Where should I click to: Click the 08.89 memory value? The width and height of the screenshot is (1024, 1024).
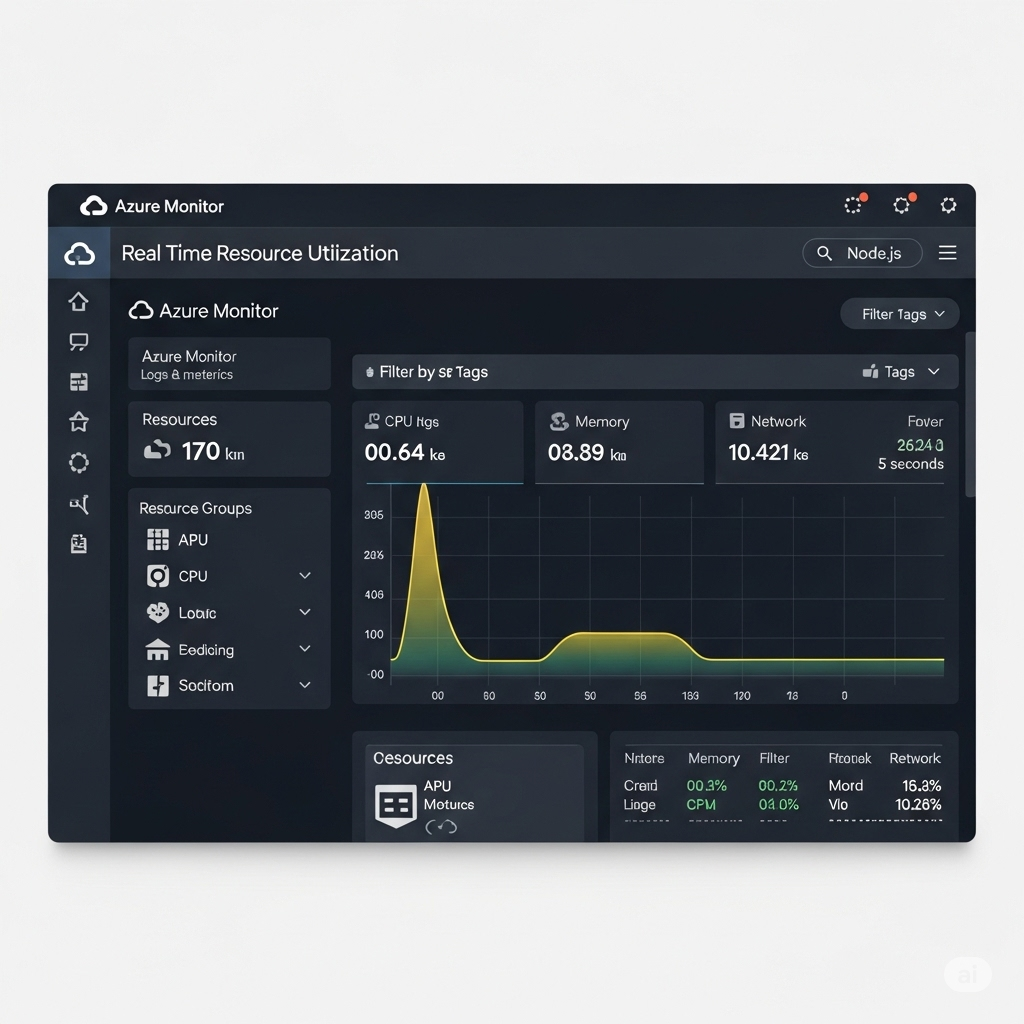pos(576,452)
